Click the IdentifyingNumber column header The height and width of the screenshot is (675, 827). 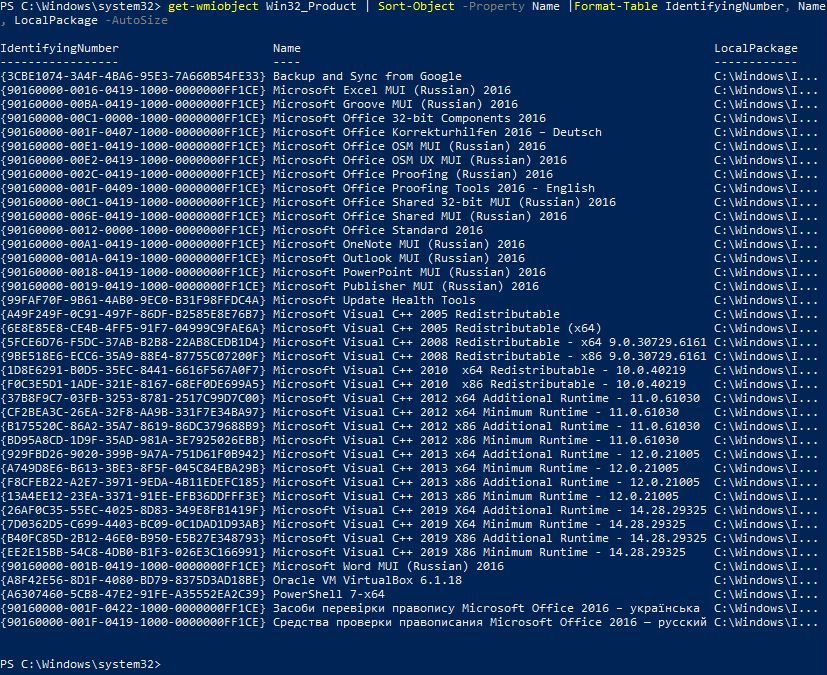(60, 49)
